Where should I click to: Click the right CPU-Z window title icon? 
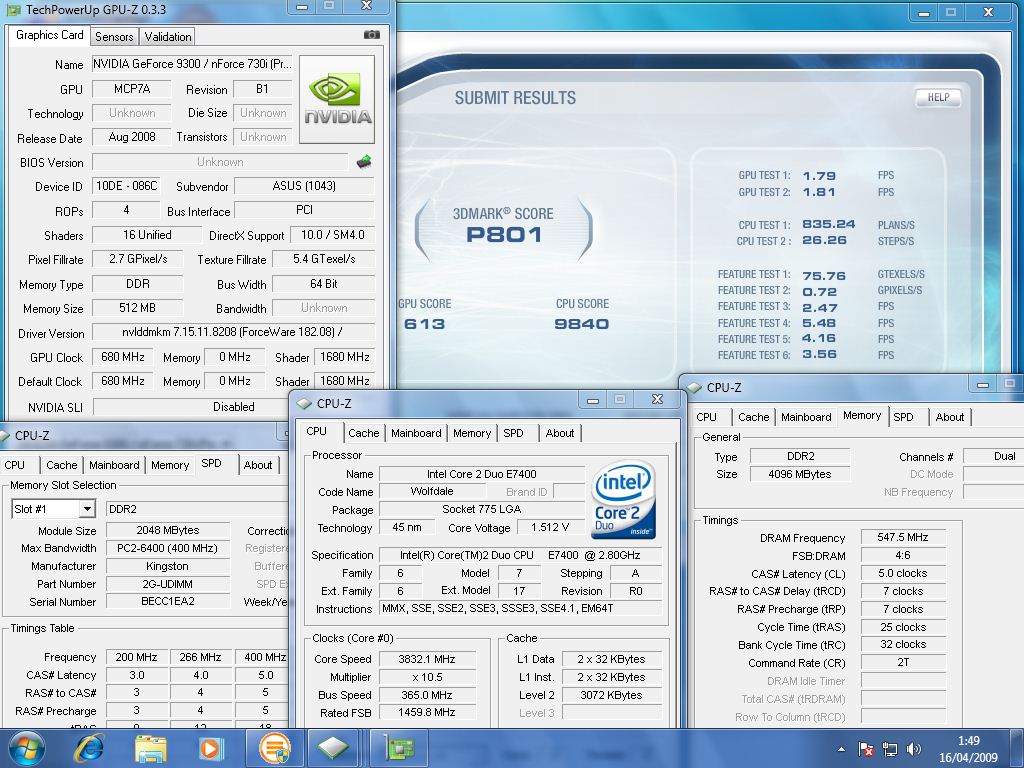coord(694,387)
